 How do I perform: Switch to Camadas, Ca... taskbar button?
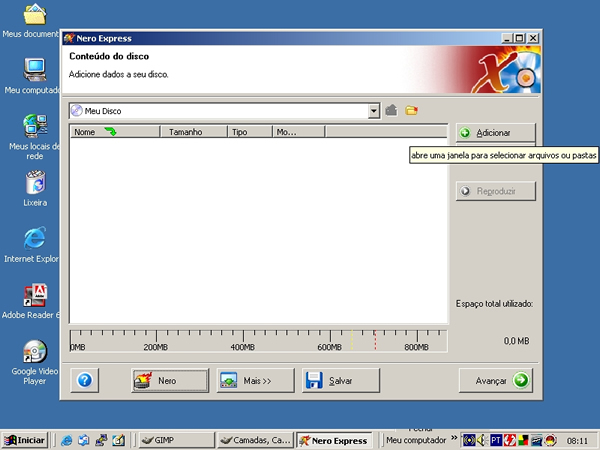255,440
